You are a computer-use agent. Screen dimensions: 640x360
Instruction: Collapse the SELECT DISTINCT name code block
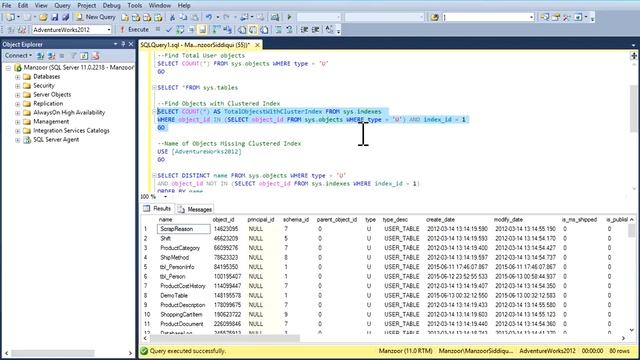154,176
